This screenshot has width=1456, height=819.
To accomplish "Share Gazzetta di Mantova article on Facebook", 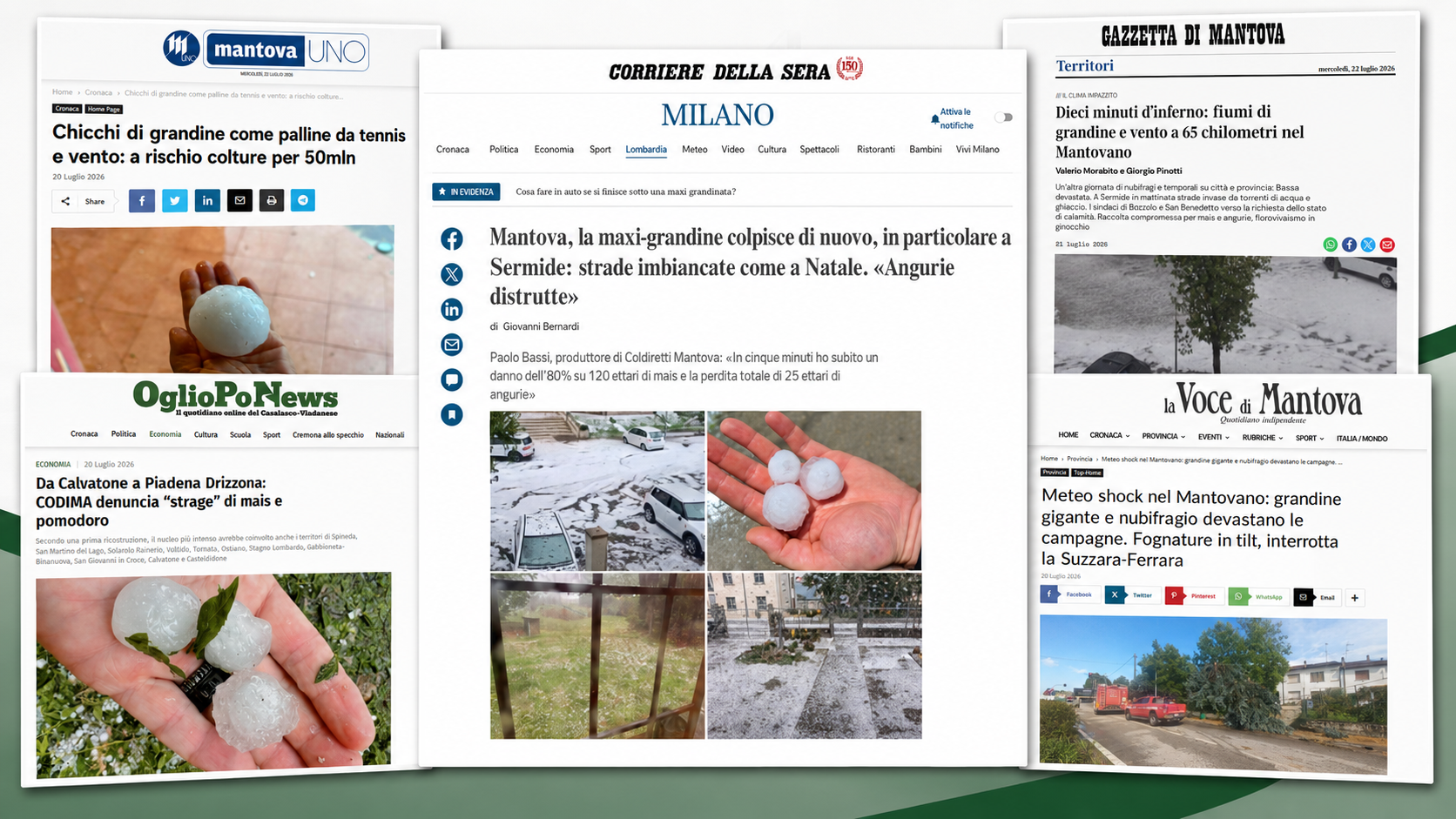I will click(x=1349, y=245).
